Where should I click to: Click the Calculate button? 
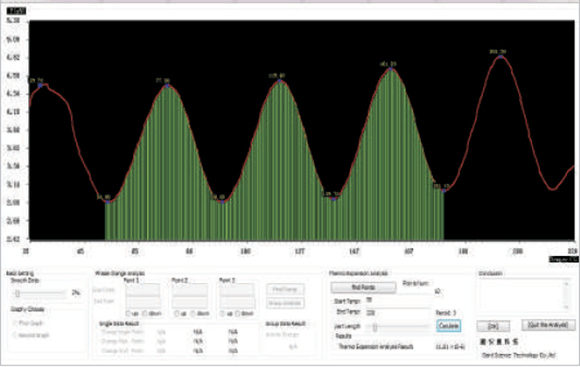(x=448, y=326)
